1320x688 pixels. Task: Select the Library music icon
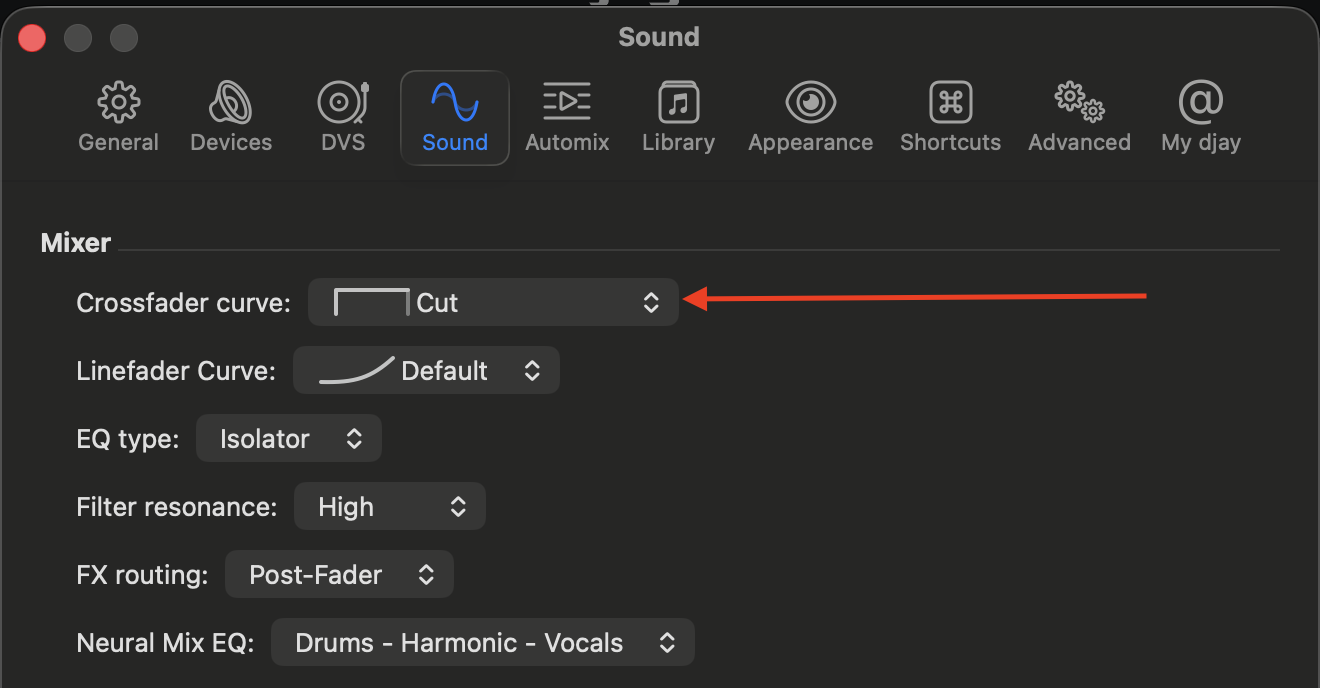click(x=678, y=103)
